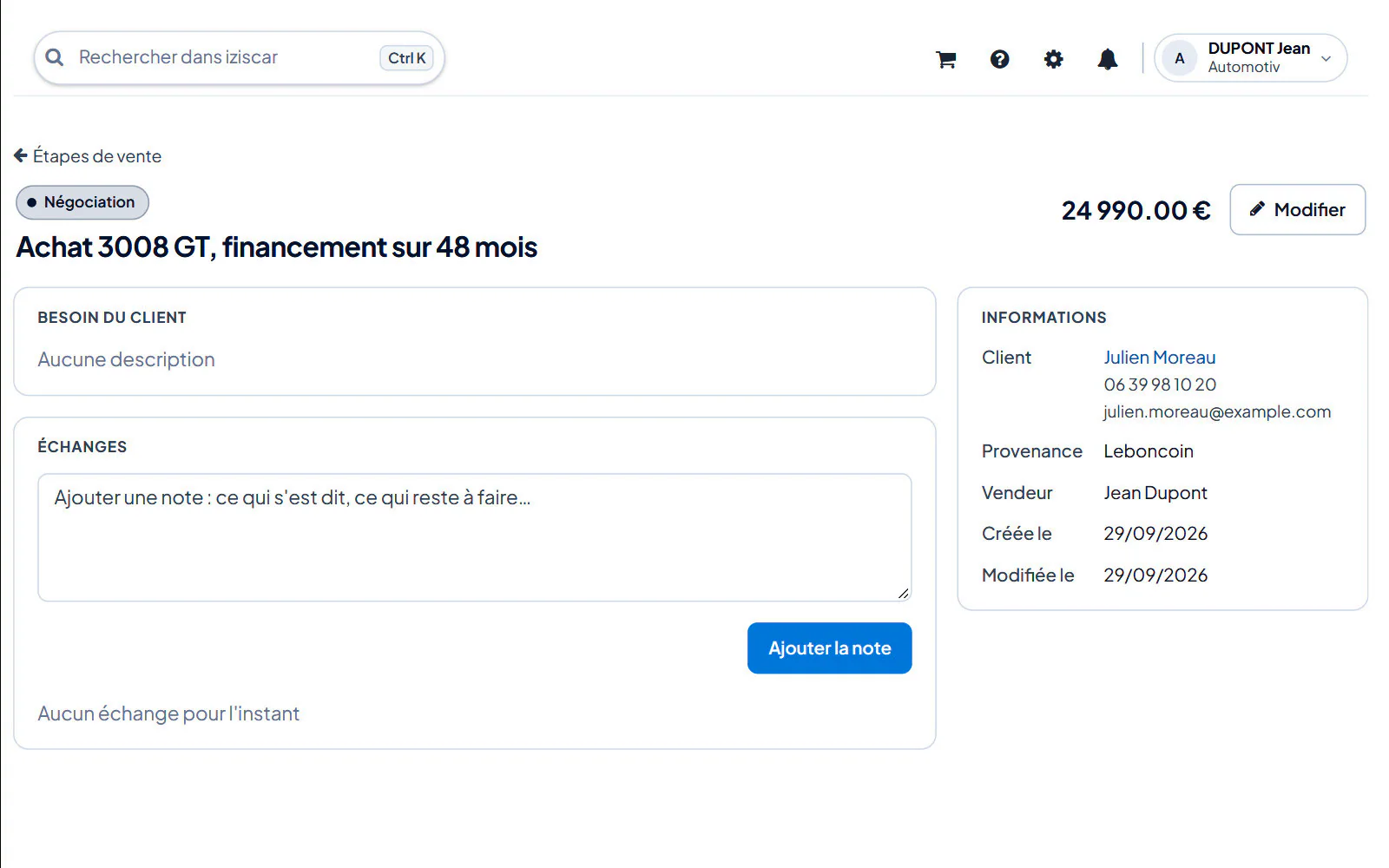Open client Julien Moreau link
The width and height of the screenshot is (1389, 868).
pos(1159,358)
